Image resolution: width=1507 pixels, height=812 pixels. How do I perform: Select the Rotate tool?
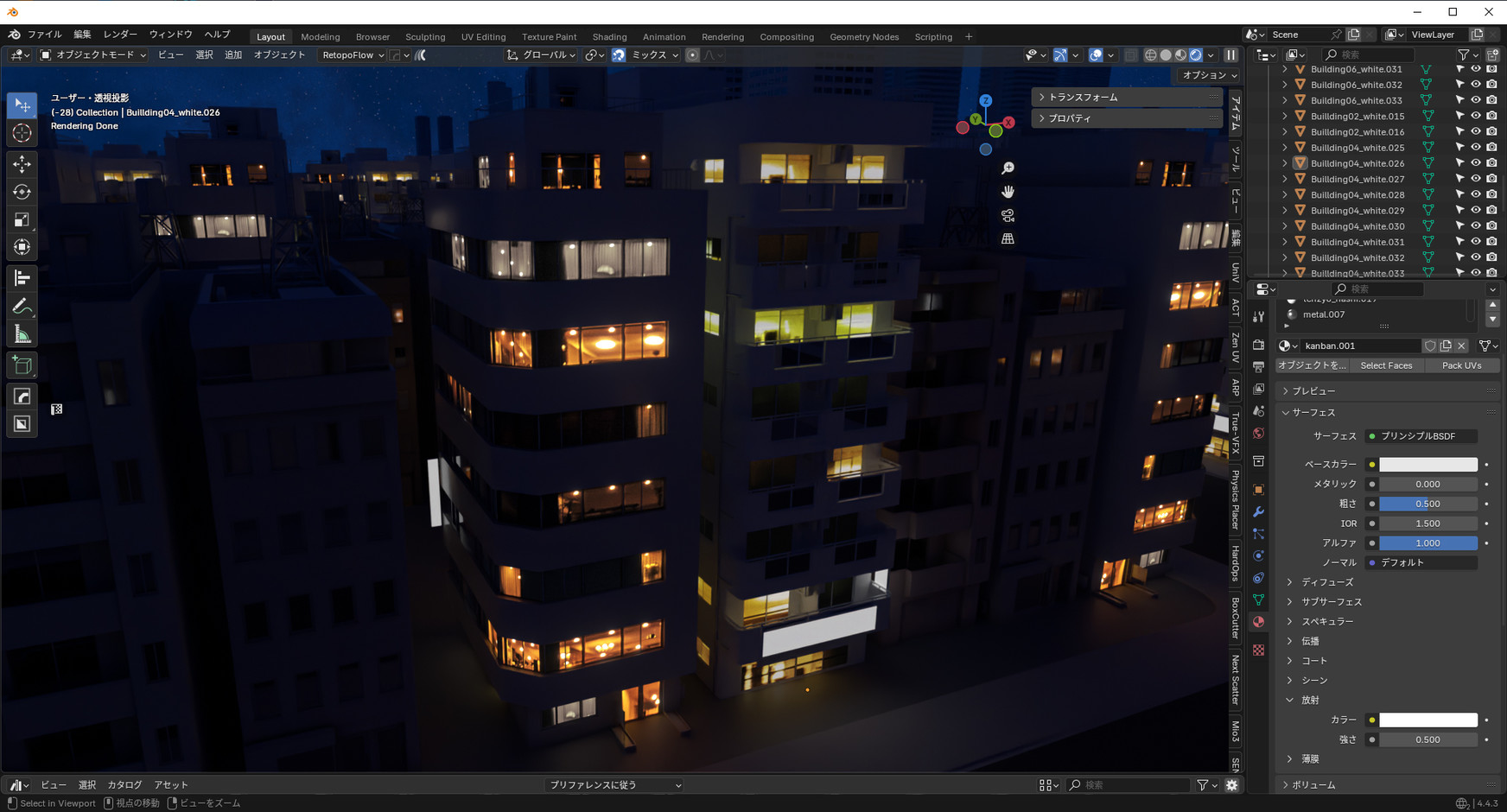[22, 192]
